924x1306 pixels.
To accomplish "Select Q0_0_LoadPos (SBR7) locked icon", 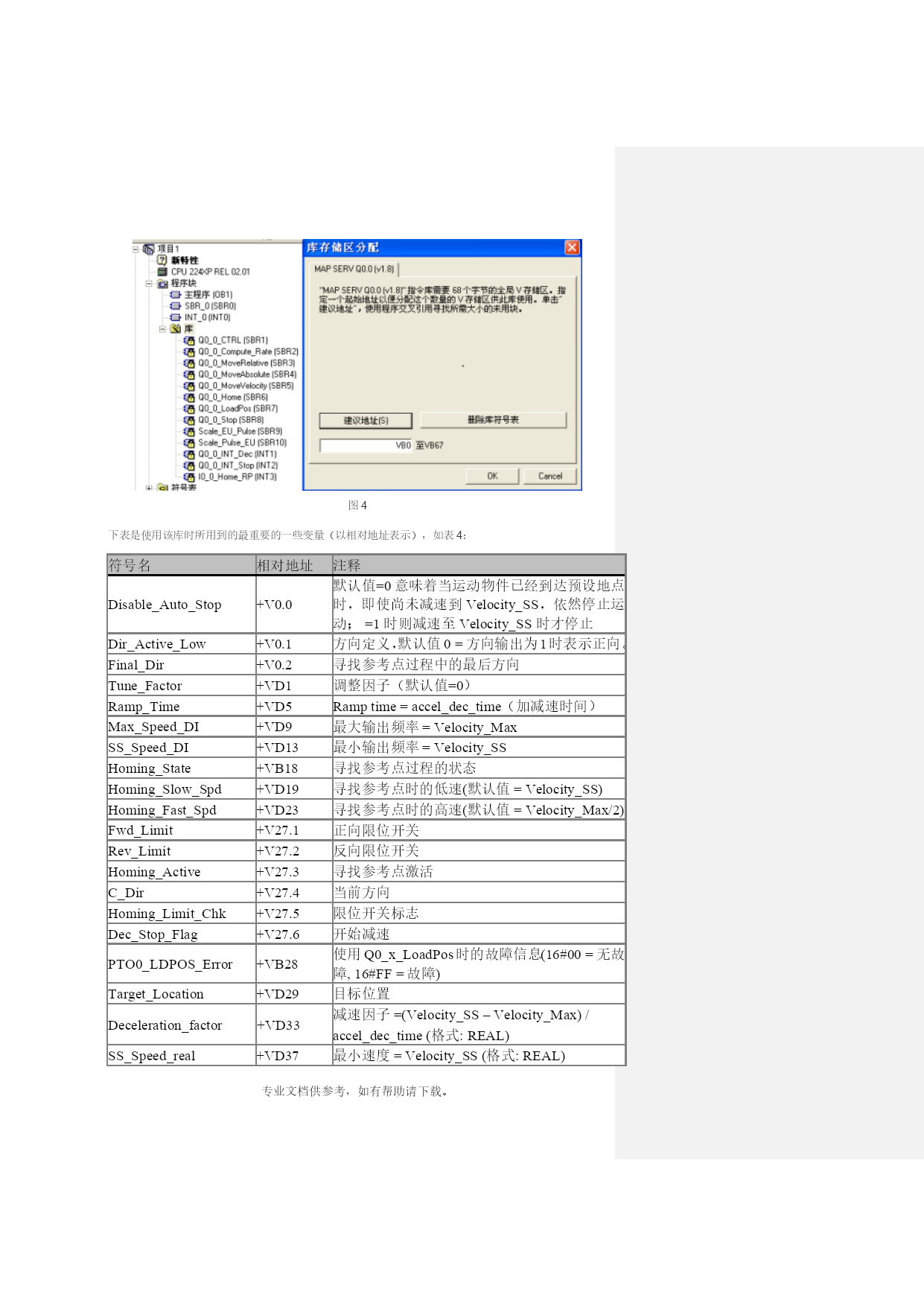I will coord(189,409).
